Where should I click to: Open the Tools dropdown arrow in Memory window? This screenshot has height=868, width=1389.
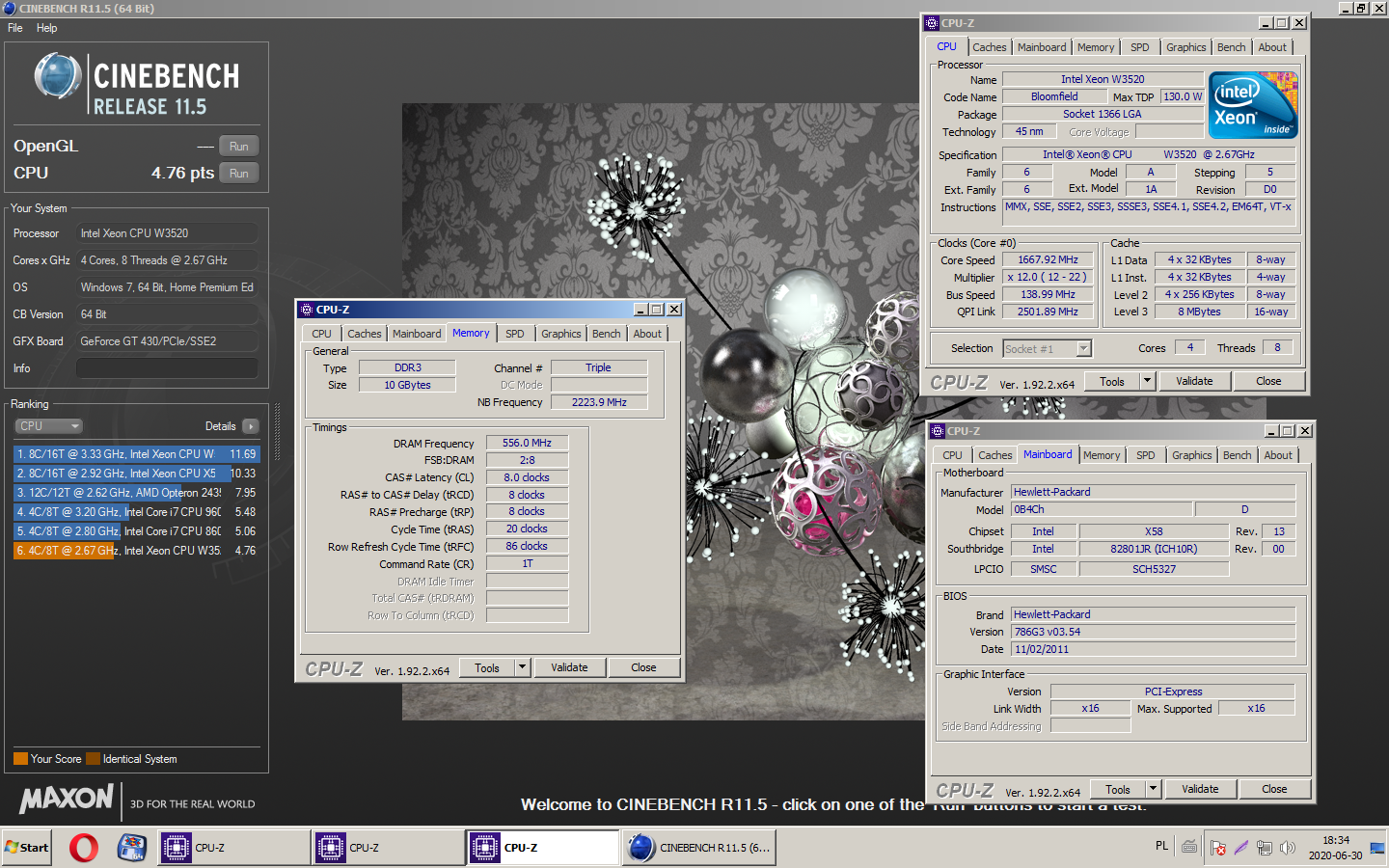pyautogui.click(x=522, y=667)
